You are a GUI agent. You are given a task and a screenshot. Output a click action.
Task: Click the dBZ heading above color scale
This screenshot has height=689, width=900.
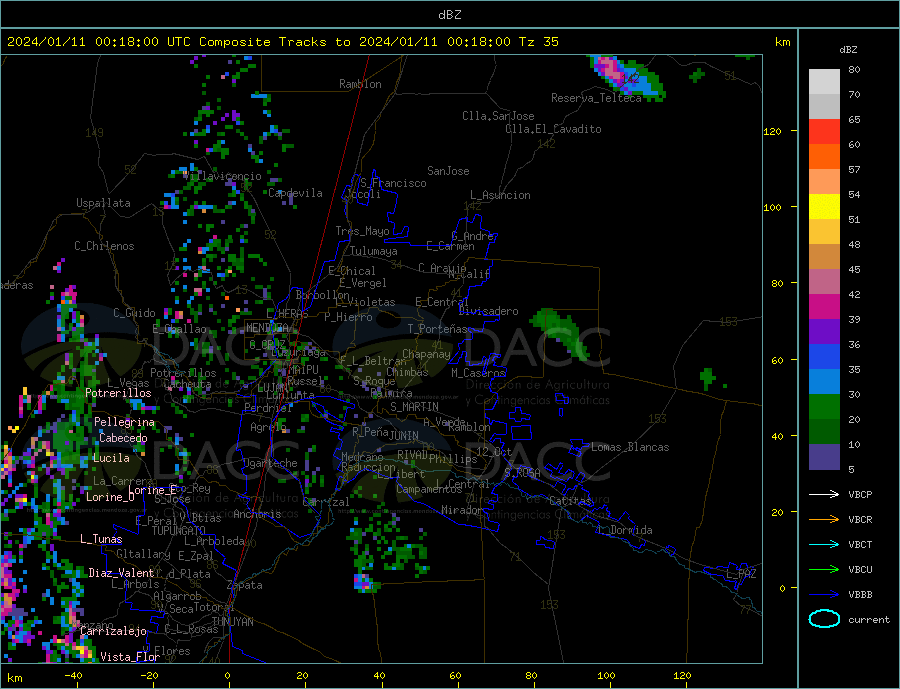[848, 50]
